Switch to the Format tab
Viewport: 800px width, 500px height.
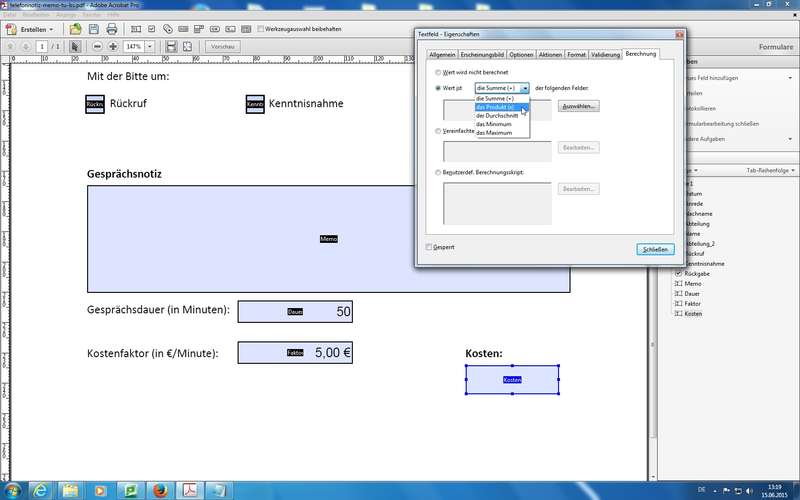tap(577, 55)
